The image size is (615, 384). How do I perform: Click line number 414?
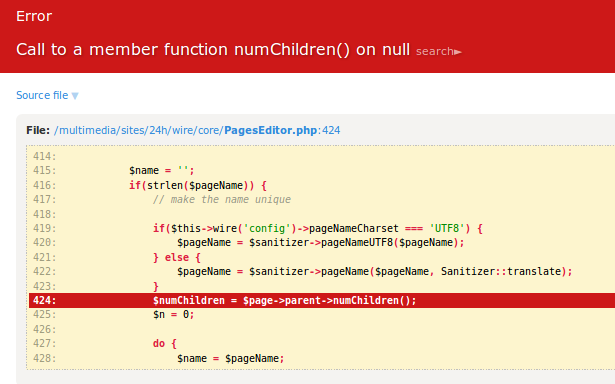44,157
